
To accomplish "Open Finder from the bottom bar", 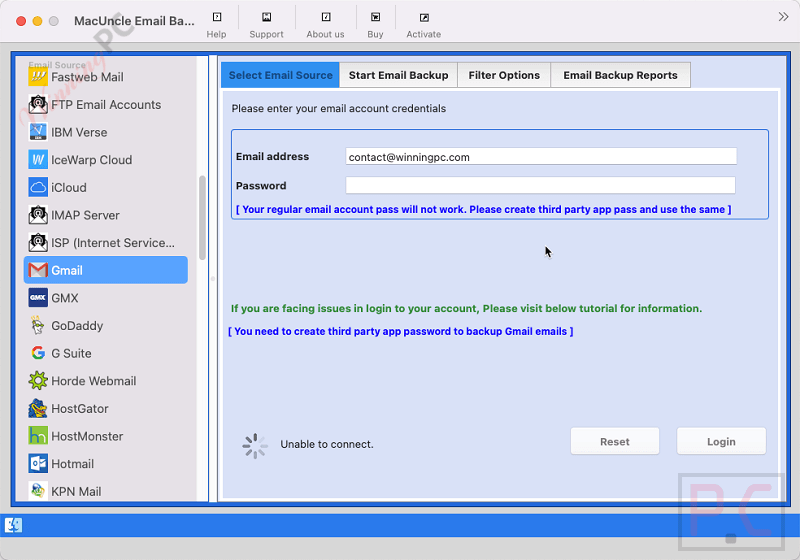I will 13,525.
